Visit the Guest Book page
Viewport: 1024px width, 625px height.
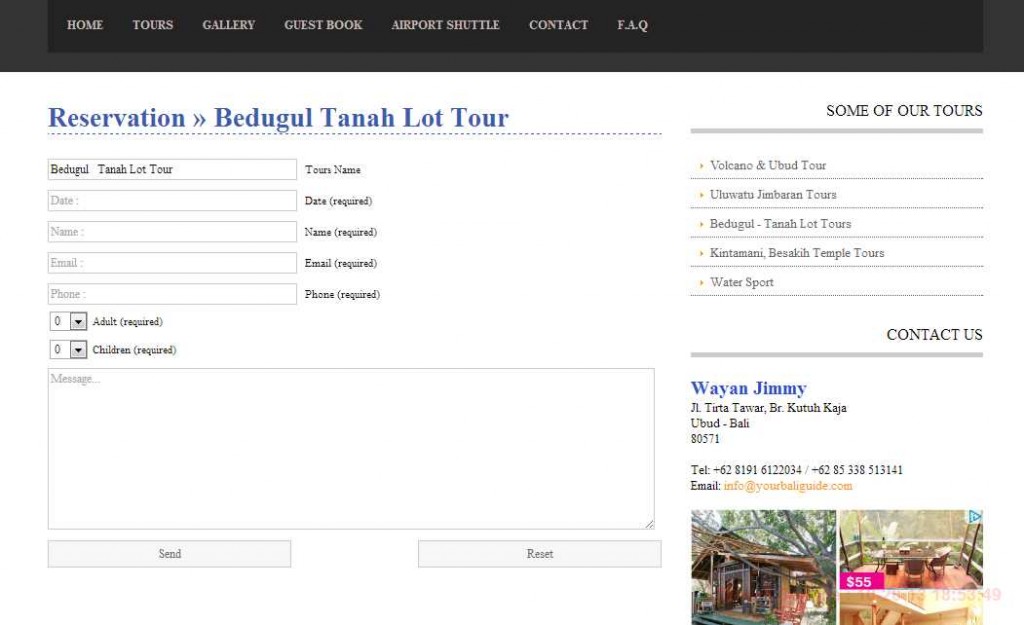323,25
